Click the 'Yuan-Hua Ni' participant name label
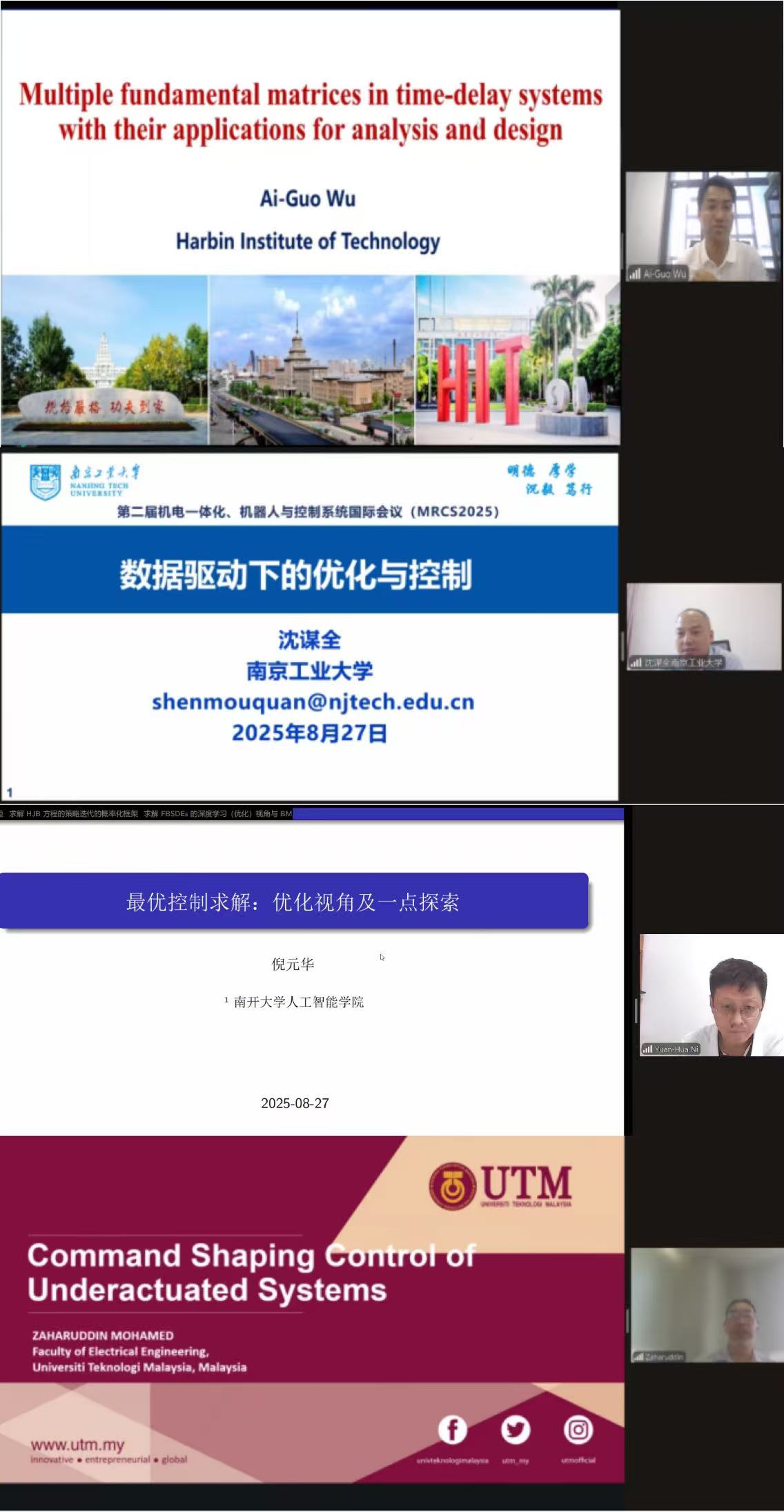Image resolution: width=784 pixels, height=1512 pixels. [676, 1049]
